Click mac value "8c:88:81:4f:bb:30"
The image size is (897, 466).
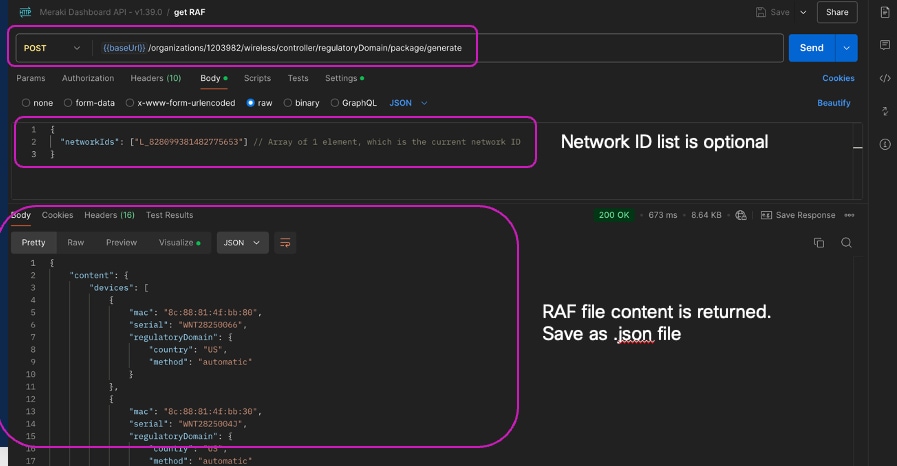[x=212, y=412]
